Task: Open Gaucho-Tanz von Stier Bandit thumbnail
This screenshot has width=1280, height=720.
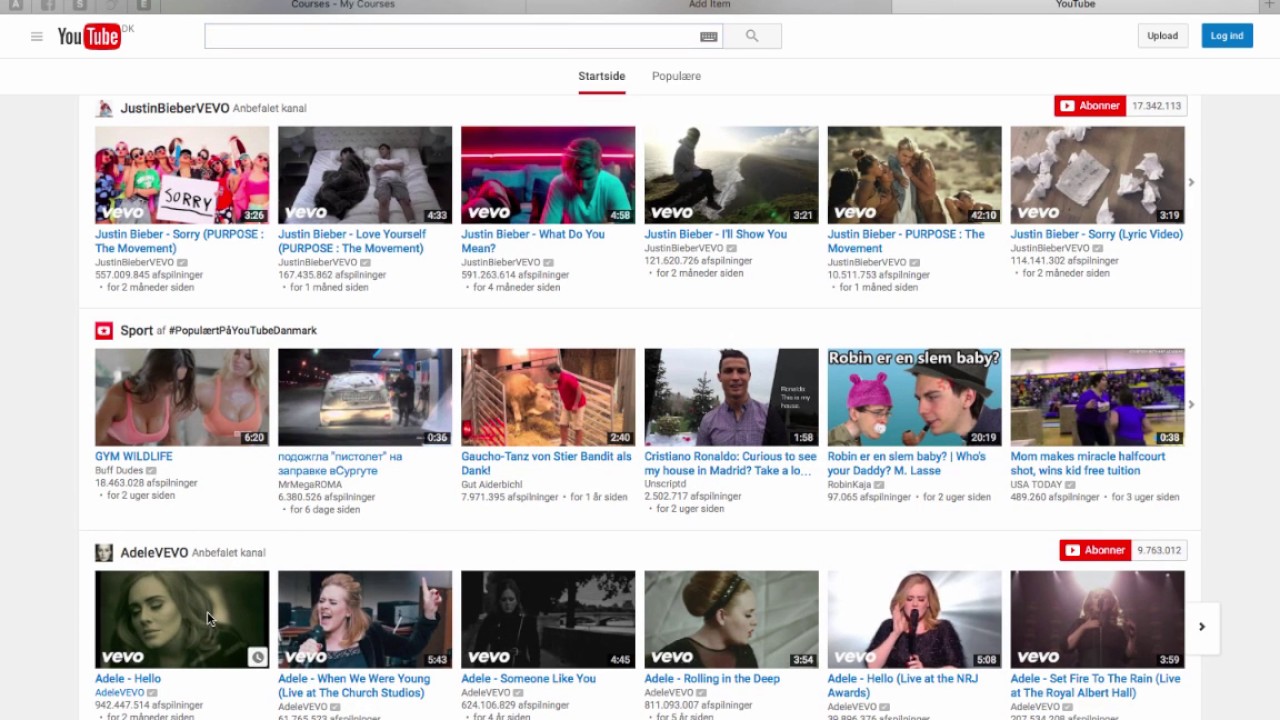Action: pyautogui.click(x=548, y=397)
